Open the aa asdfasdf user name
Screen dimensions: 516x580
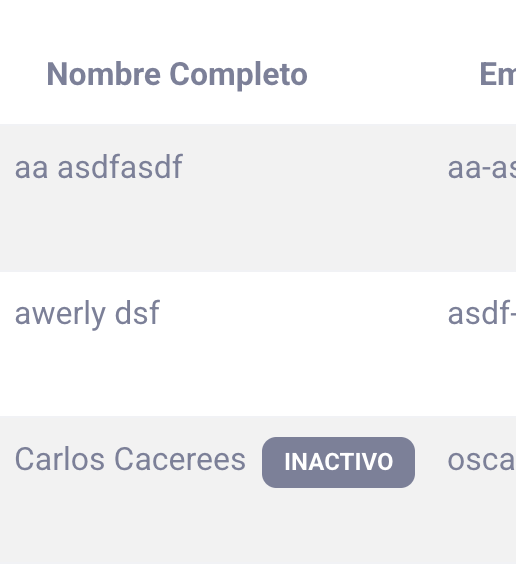[98, 167]
